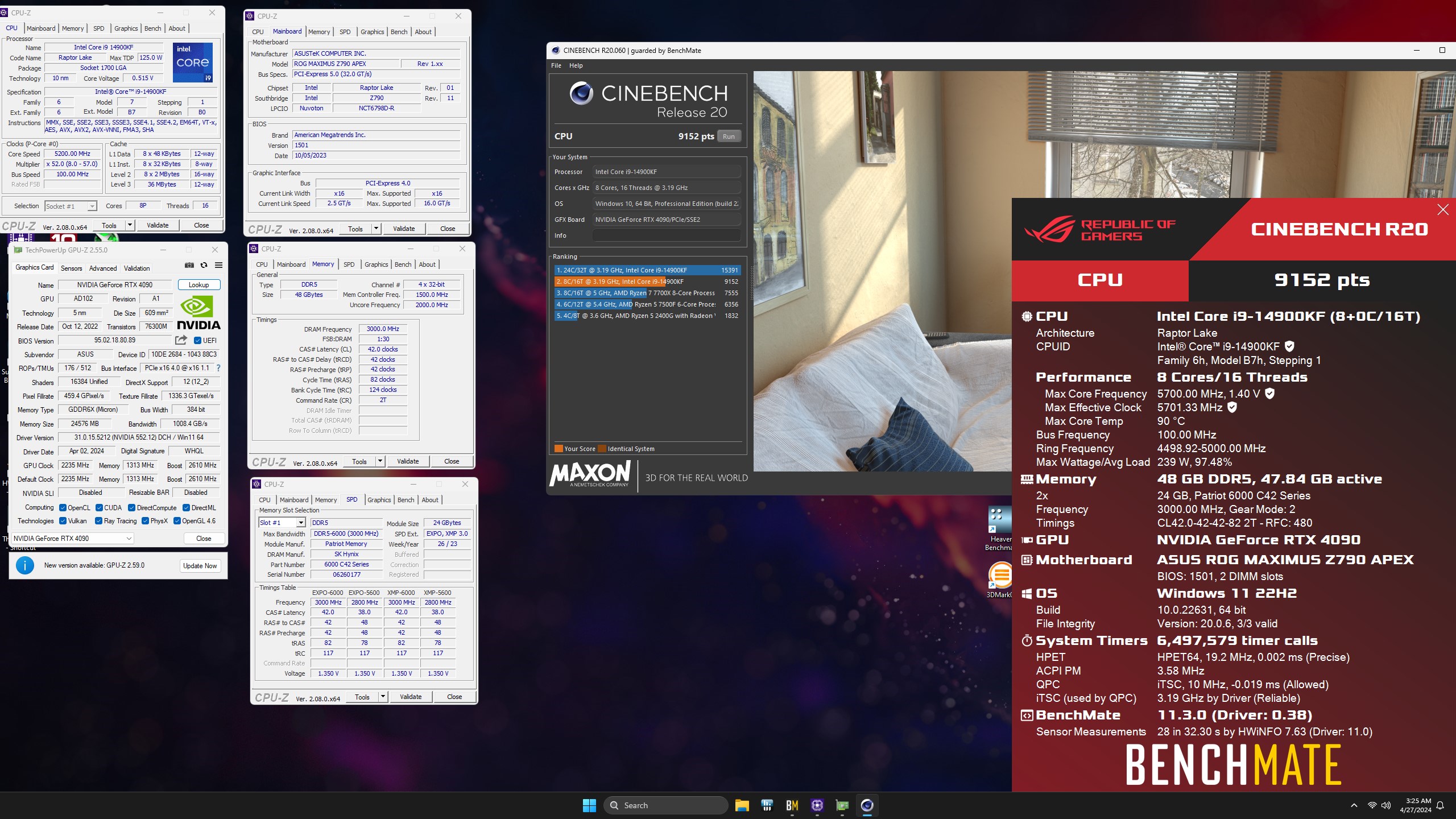Click the brown Identical System legend swatch
The image size is (1456, 819).
click(x=602, y=449)
